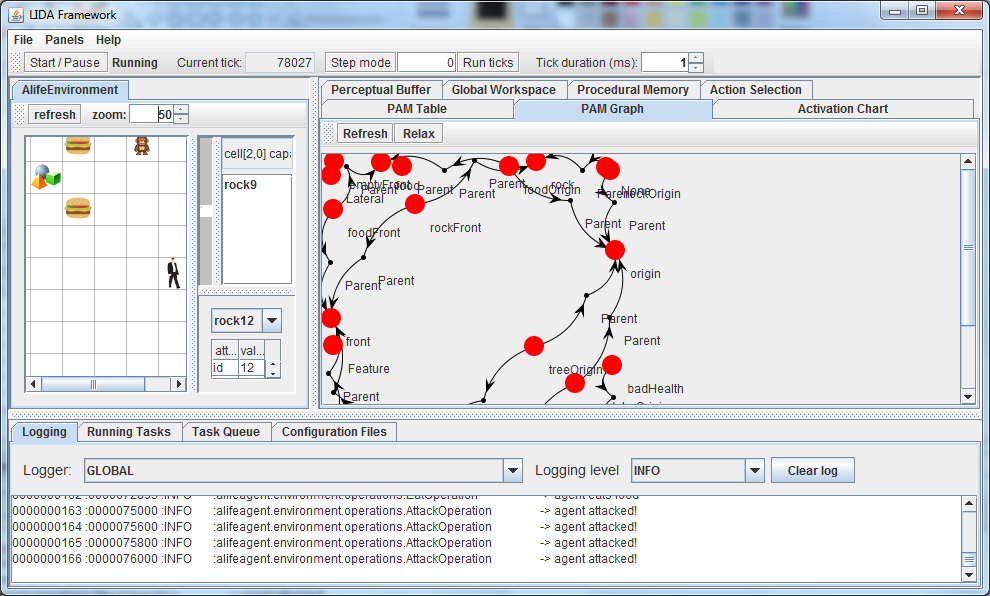Screen dimensions: 990x596
Task: Click the Java icon in title bar
Action: coord(16,14)
